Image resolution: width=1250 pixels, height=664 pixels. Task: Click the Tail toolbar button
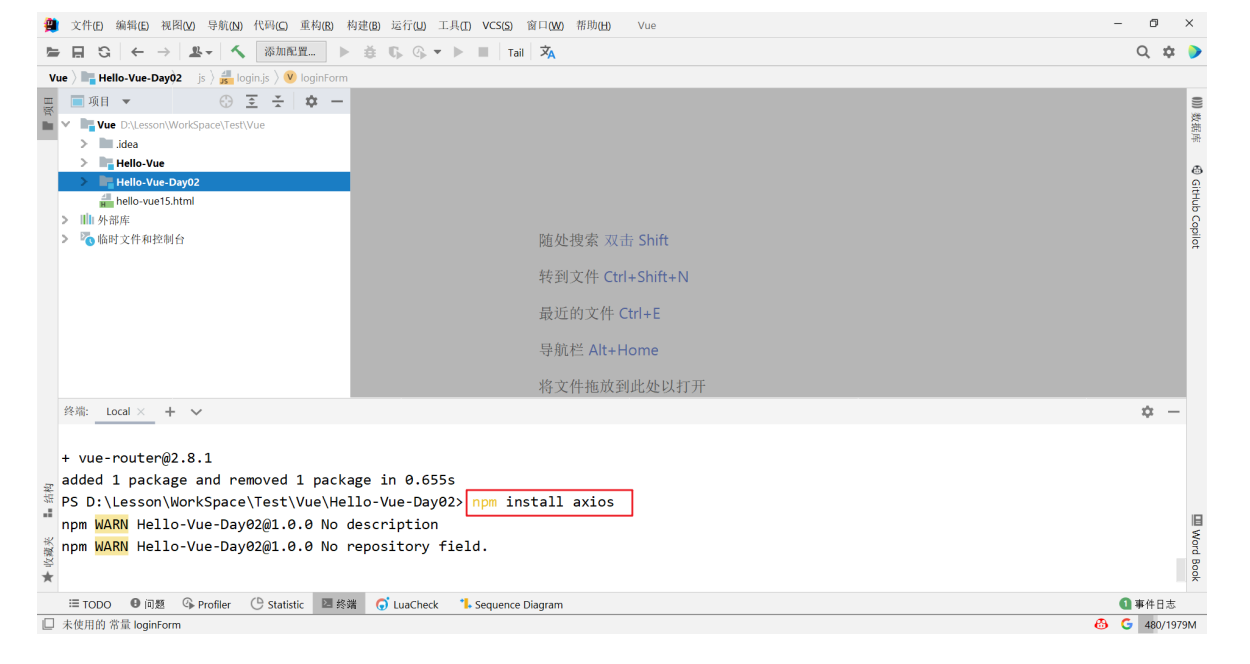tap(515, 53)
